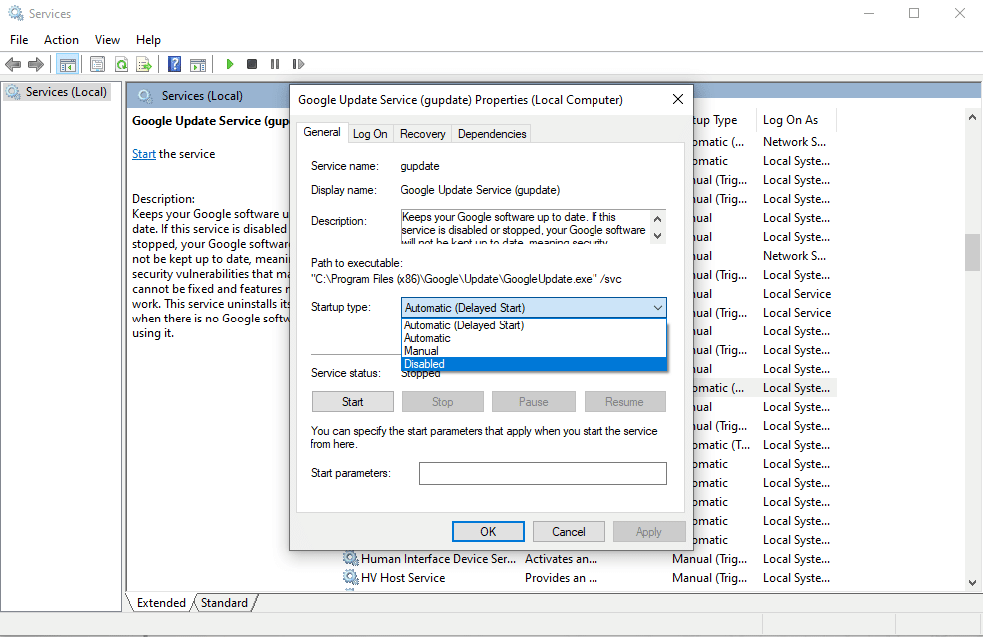This screenshot has height=637, width=983.
Task: Click the services list scroll up arrow
Action: 972,117
